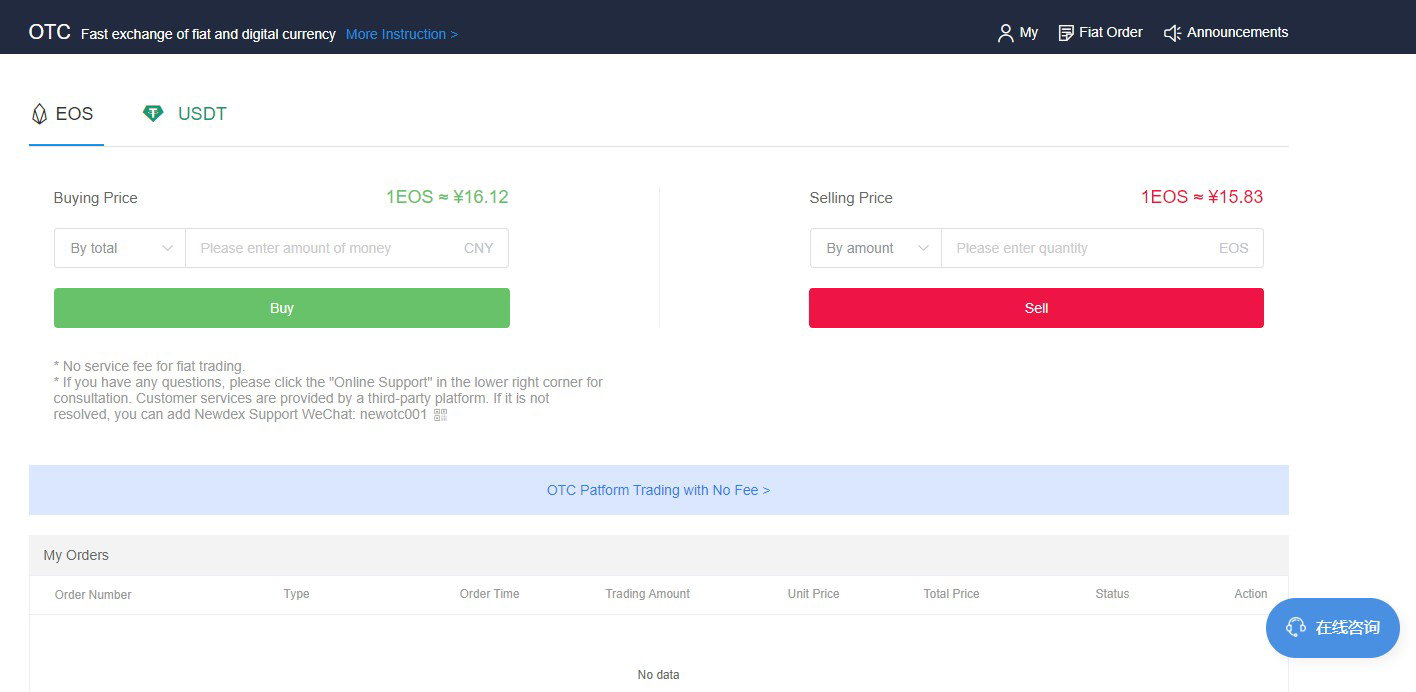The width and height of the screenshot is (1416, 692).
Task: Click the Action column header
Action: [1250, 594]
